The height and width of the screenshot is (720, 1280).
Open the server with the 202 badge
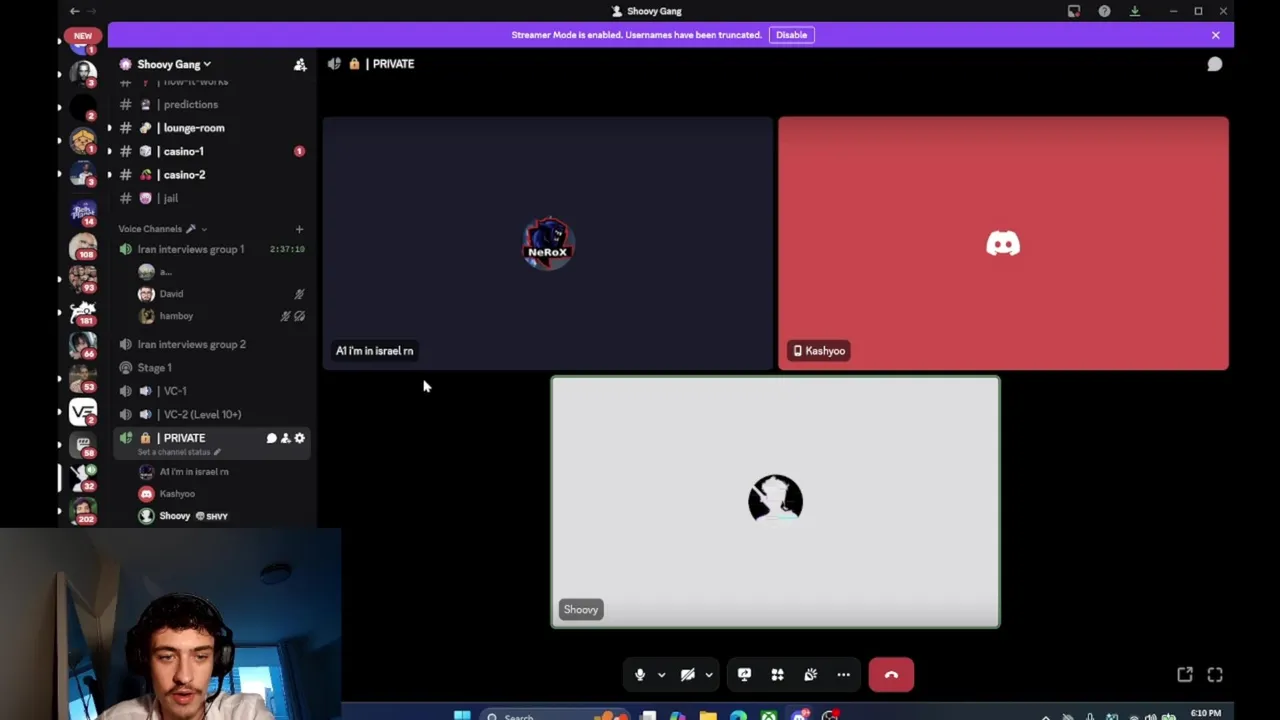[x=83, y=510]
